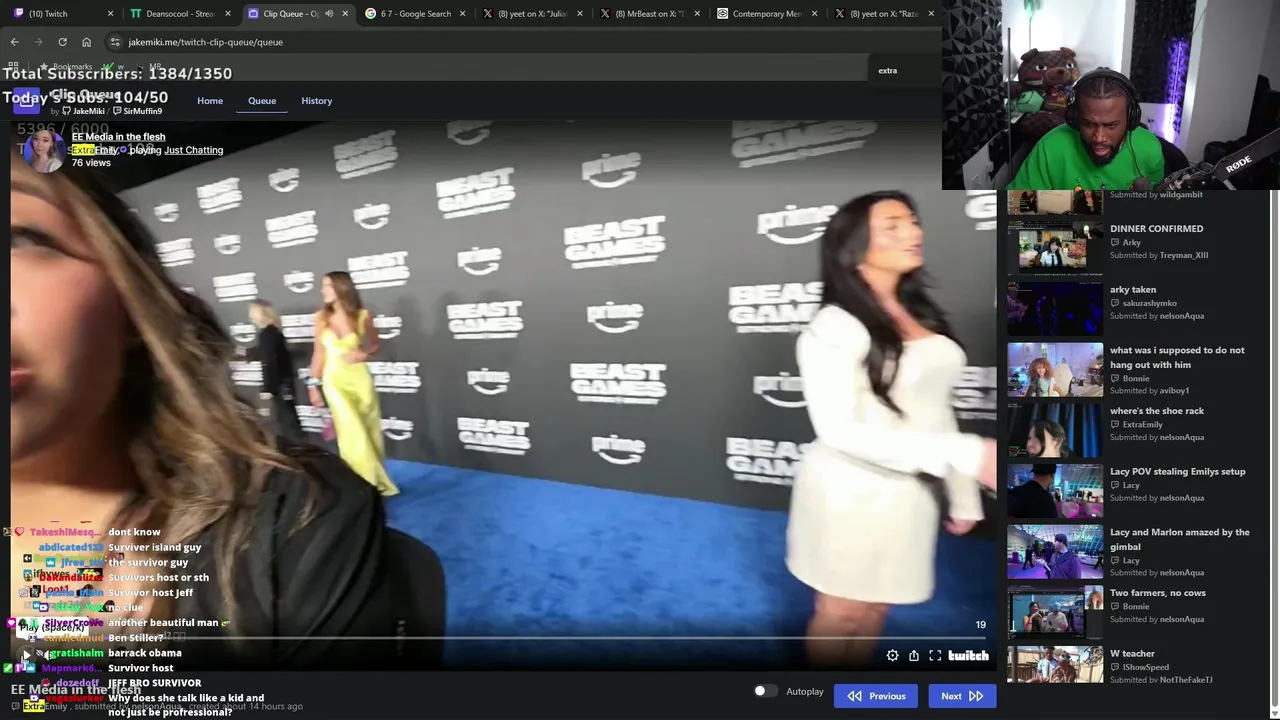Enter fullscreen on the clip player
The height and width of the screenshot is (720, 1280).
click(935, 656)
